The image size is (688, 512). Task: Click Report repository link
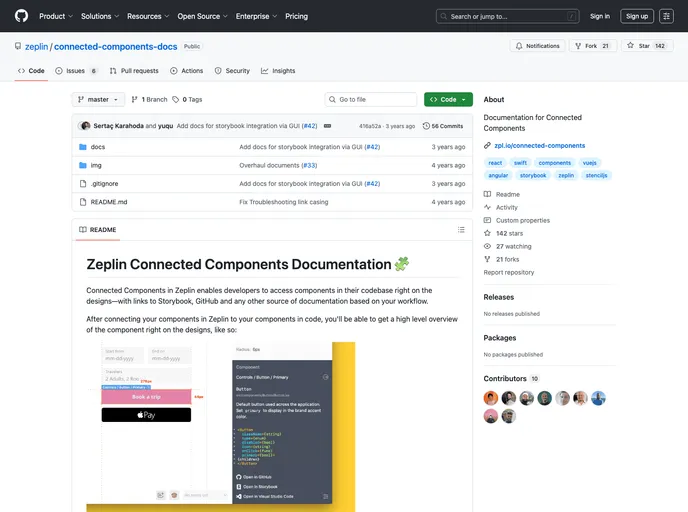509,272
